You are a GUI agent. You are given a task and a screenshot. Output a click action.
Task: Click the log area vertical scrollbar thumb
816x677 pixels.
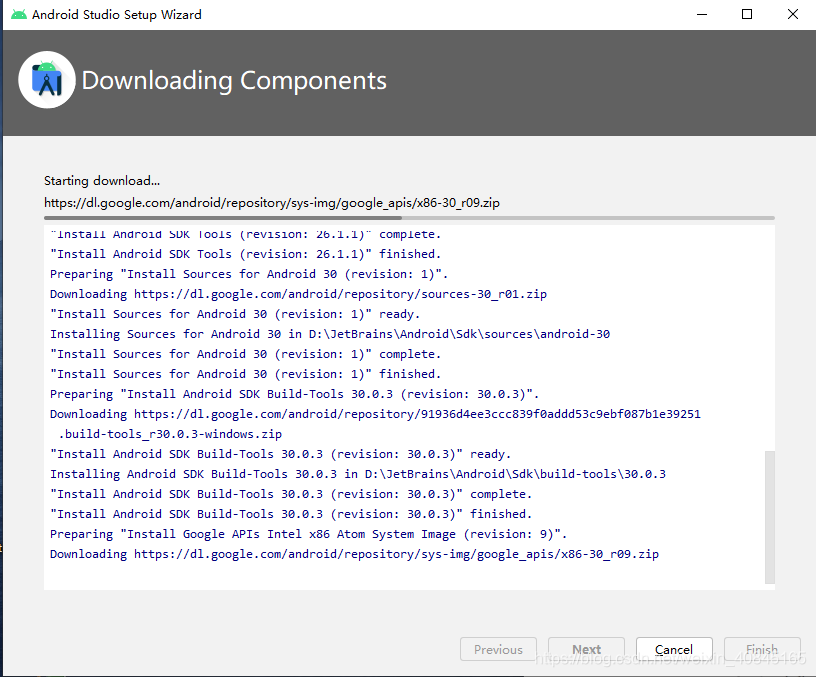770,517
